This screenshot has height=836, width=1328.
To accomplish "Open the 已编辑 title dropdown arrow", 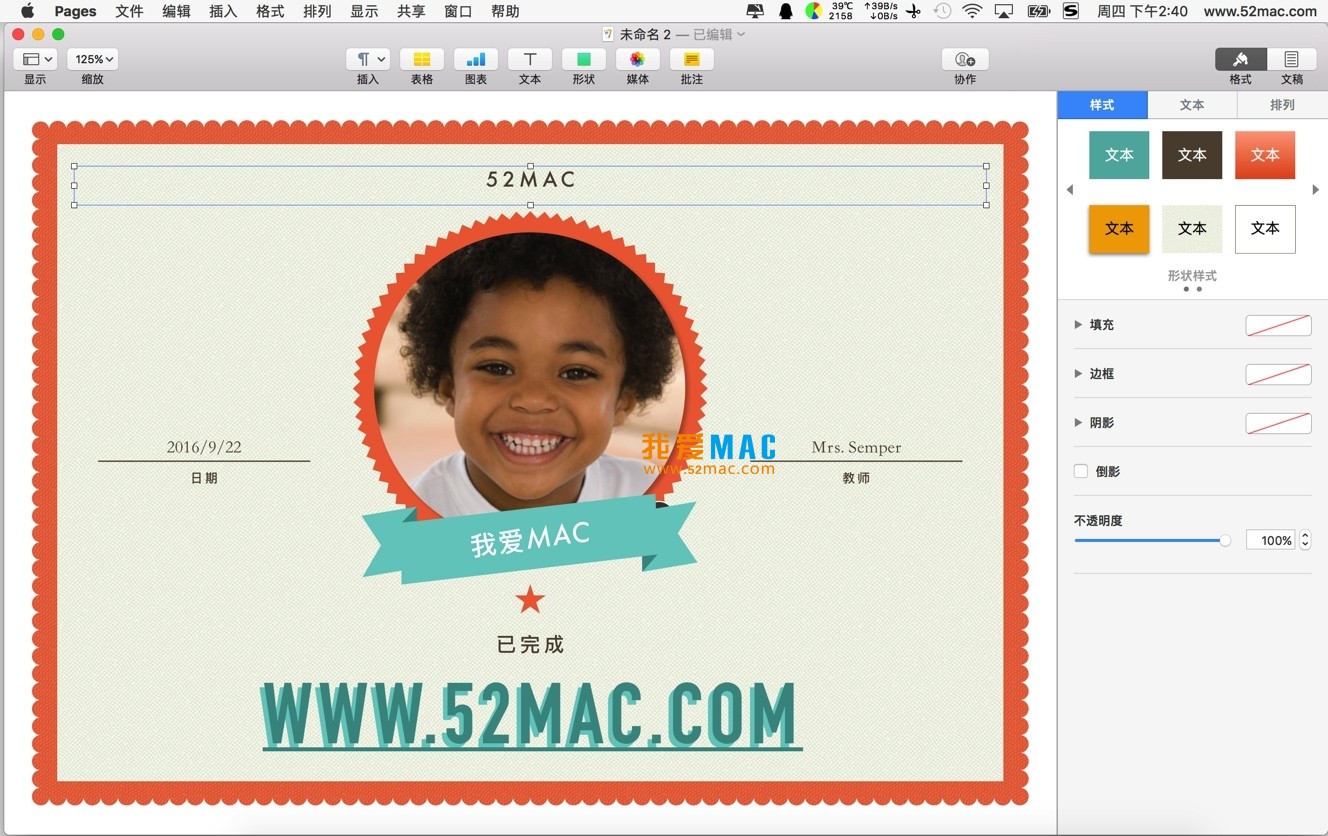I will (x=741, y=35).
